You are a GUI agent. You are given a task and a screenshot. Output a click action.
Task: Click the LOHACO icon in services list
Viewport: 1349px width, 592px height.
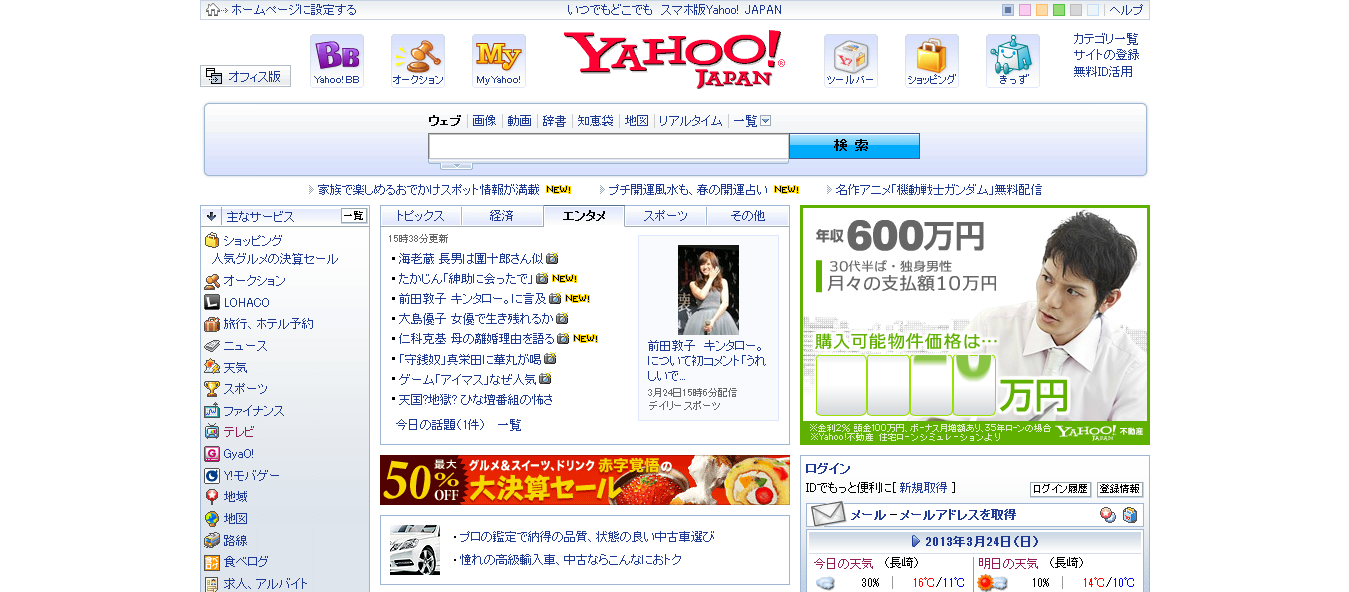click(212, 302)
